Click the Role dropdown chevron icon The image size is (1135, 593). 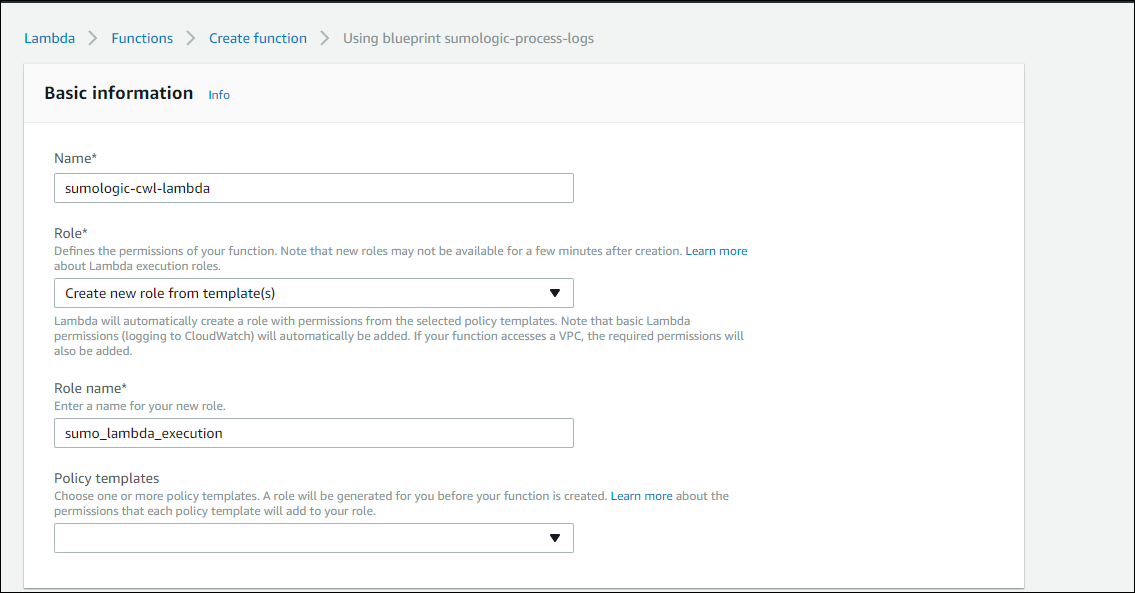coord(556,293)
